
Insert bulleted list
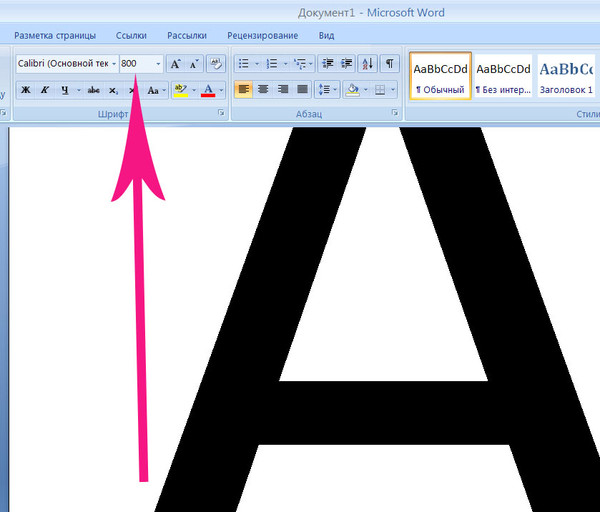point(244,64)
